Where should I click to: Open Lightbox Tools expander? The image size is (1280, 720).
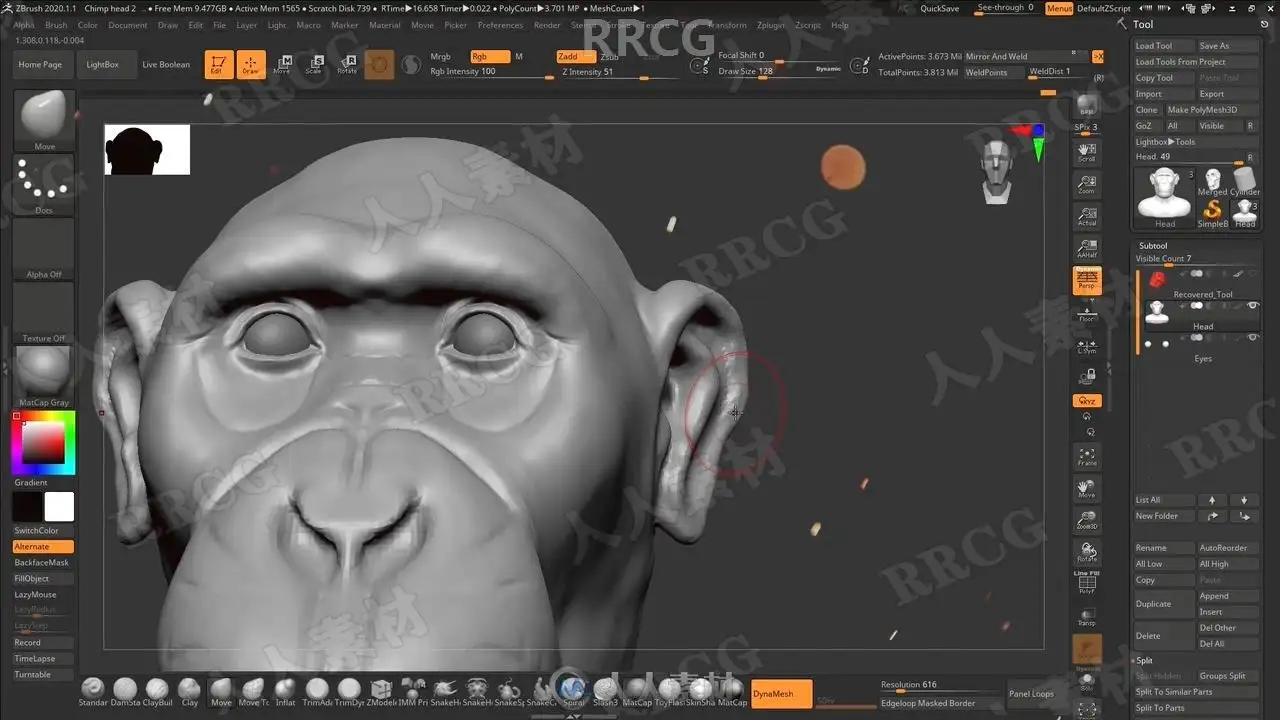click(1165, 142)
